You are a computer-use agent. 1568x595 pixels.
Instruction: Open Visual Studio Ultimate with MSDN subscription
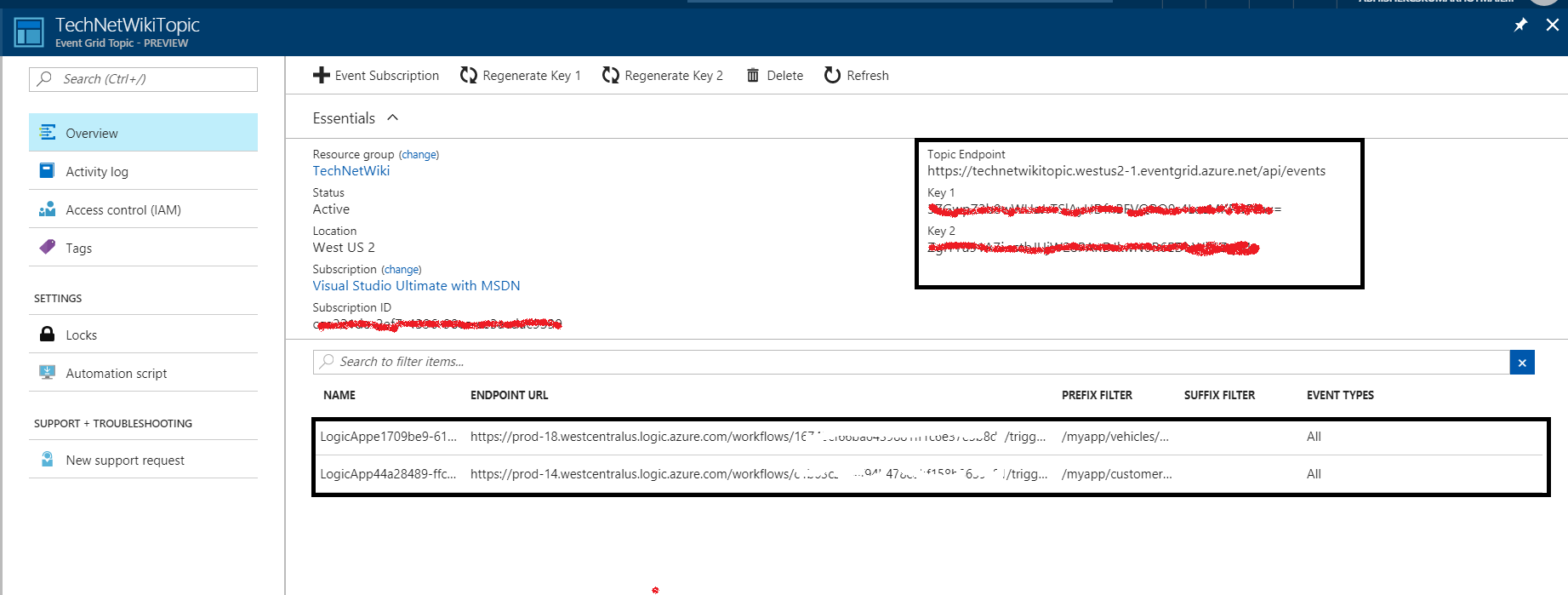416,285
